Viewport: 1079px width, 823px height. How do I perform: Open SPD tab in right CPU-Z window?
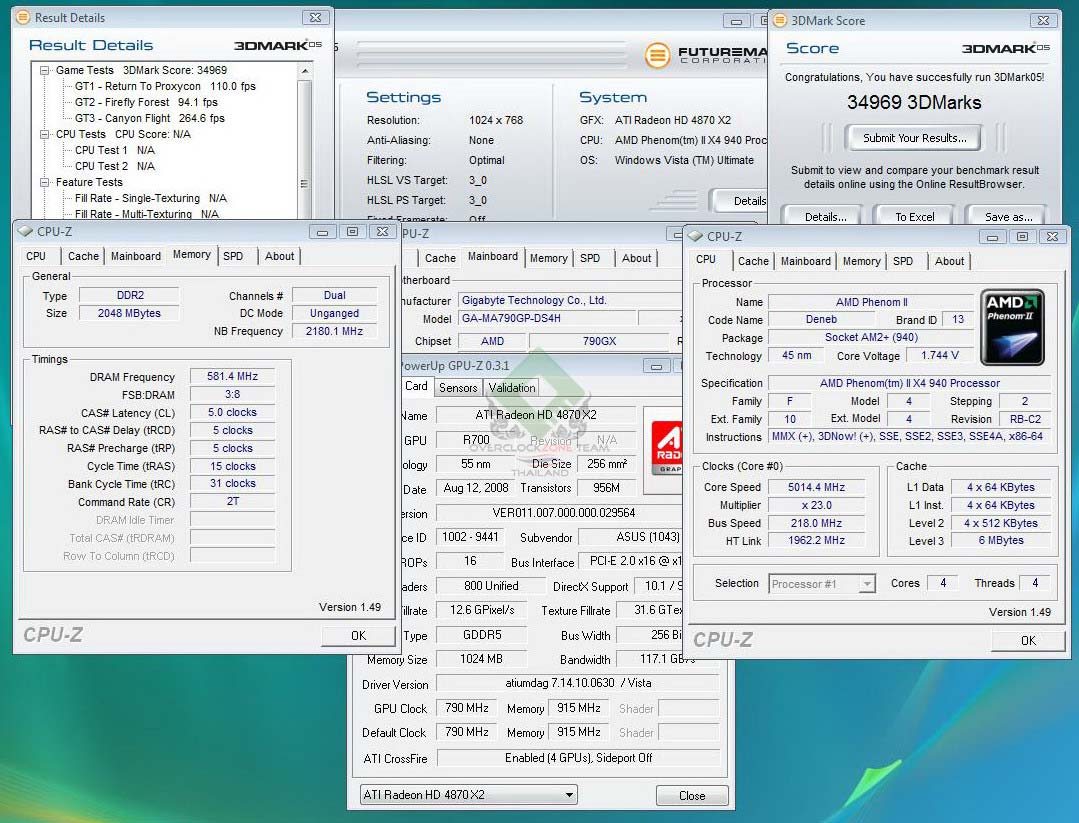point(903,261)
